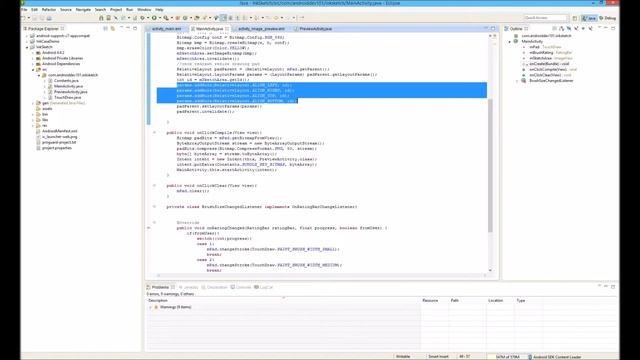This screenshot has height=360, width=640.
Task: Open the Refactor menu
Action: coord(49,9)
